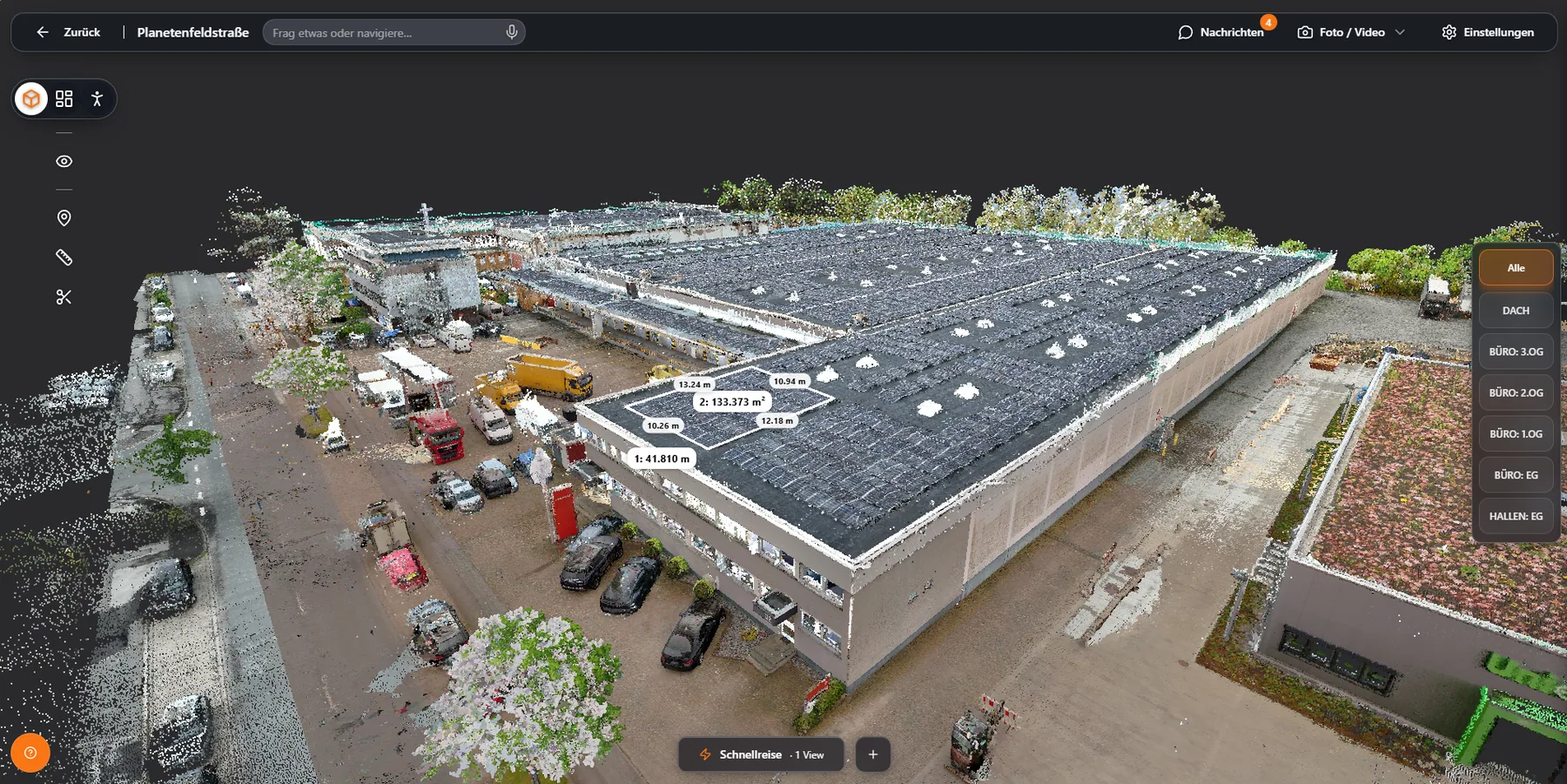The image size is (1567, 784).
Task: Click the 10.94 m edge length label
Action: click(790, 381)
